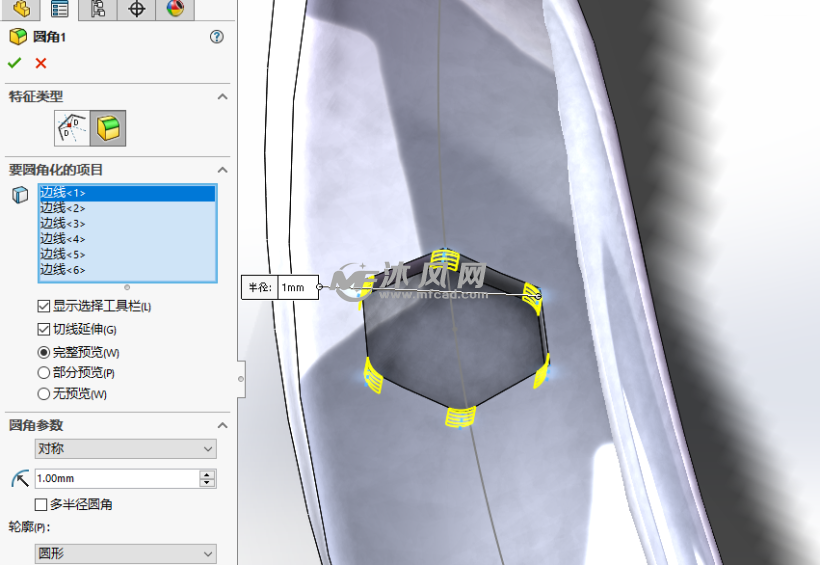Enable 多半径圆角 checkbox
Screen dimensions: 820x565
(x=41, y=504)
